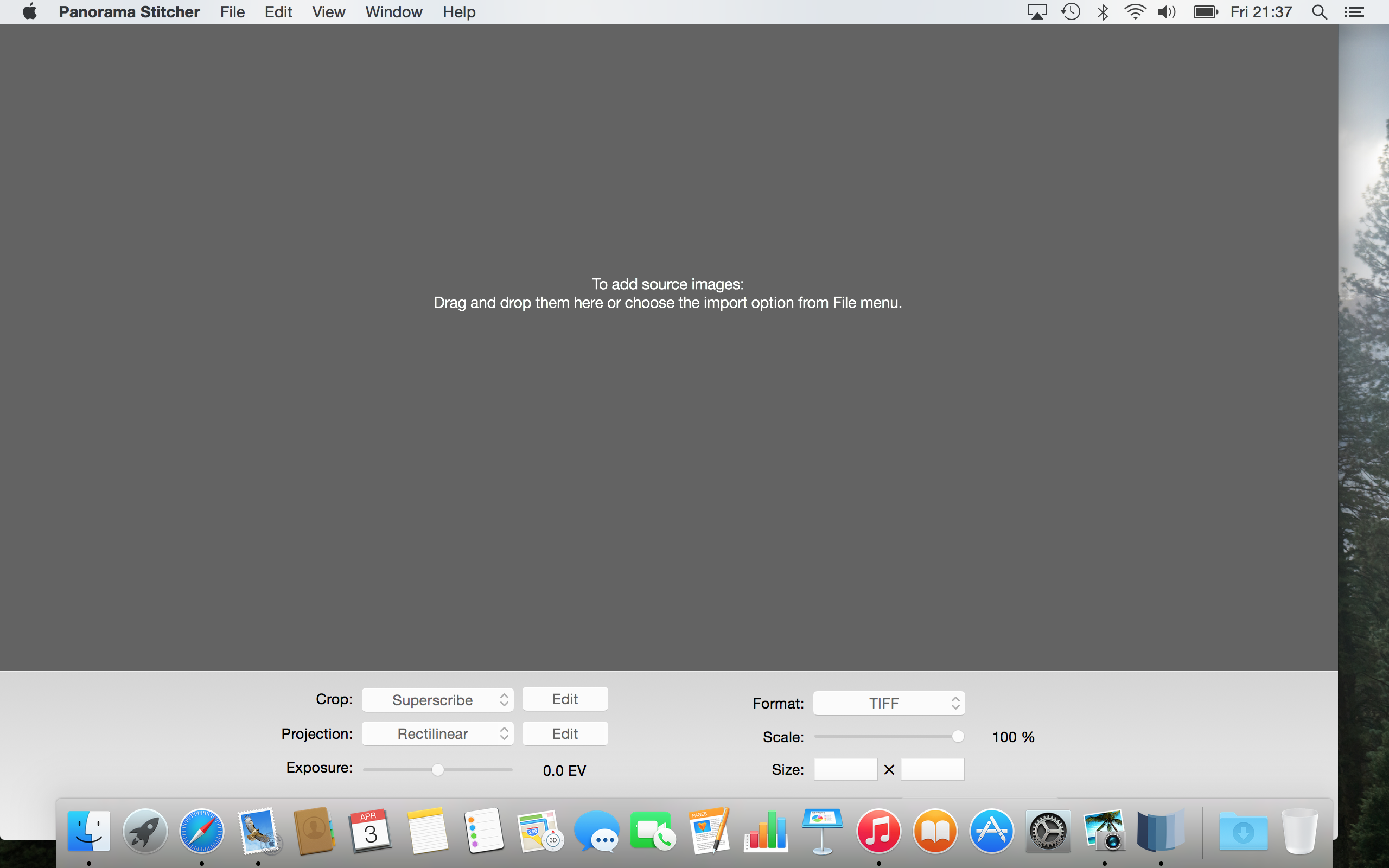The width and height of the screenshot is (1389, 868).
Task: Click the Size height input field
Action: point(933,769)
